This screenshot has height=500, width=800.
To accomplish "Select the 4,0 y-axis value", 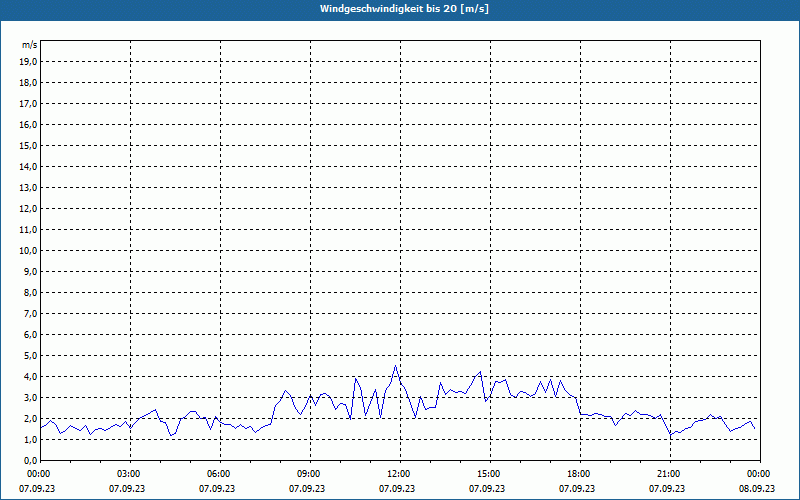I will [30, 377].
